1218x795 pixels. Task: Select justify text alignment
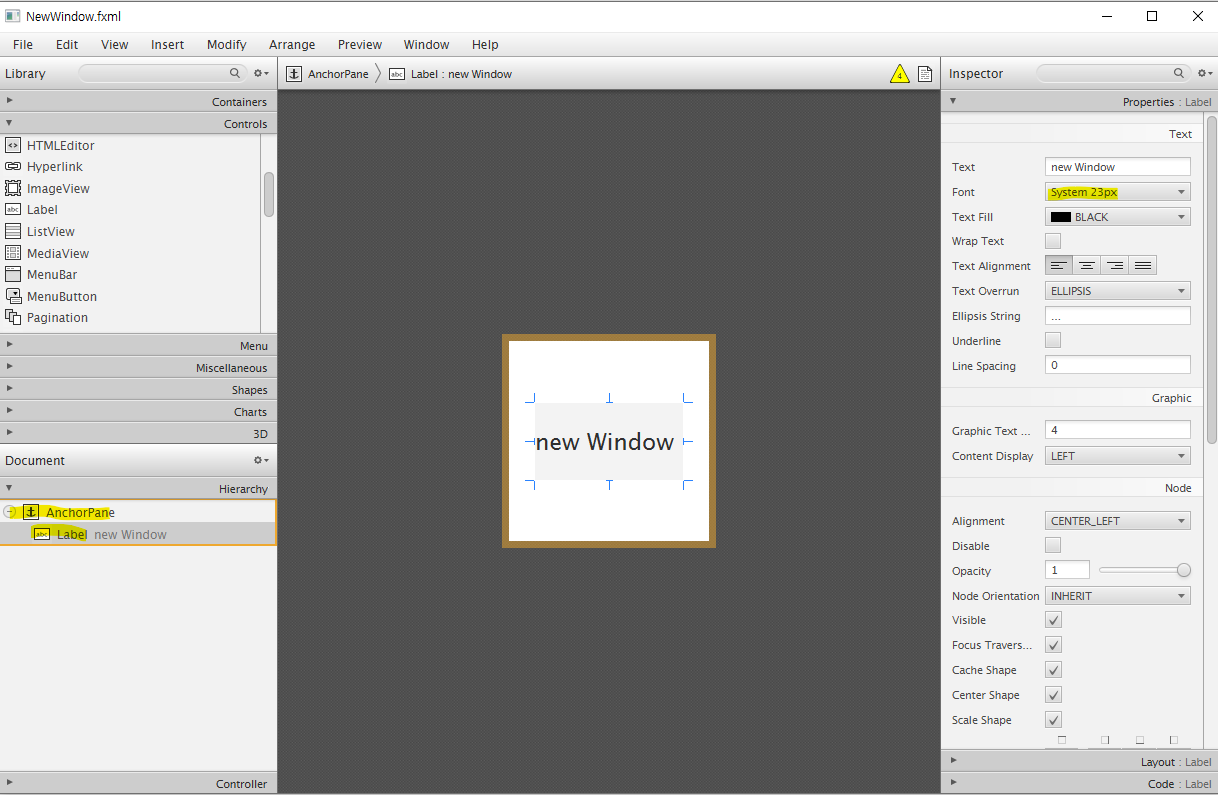[1143, 266]
